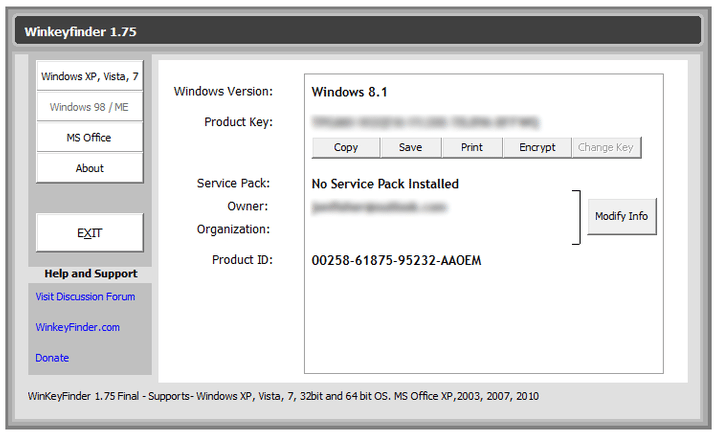This screenshot has height=433, width=714.
Task: Open the MS Office key section
Action: (x=90, y=138)
